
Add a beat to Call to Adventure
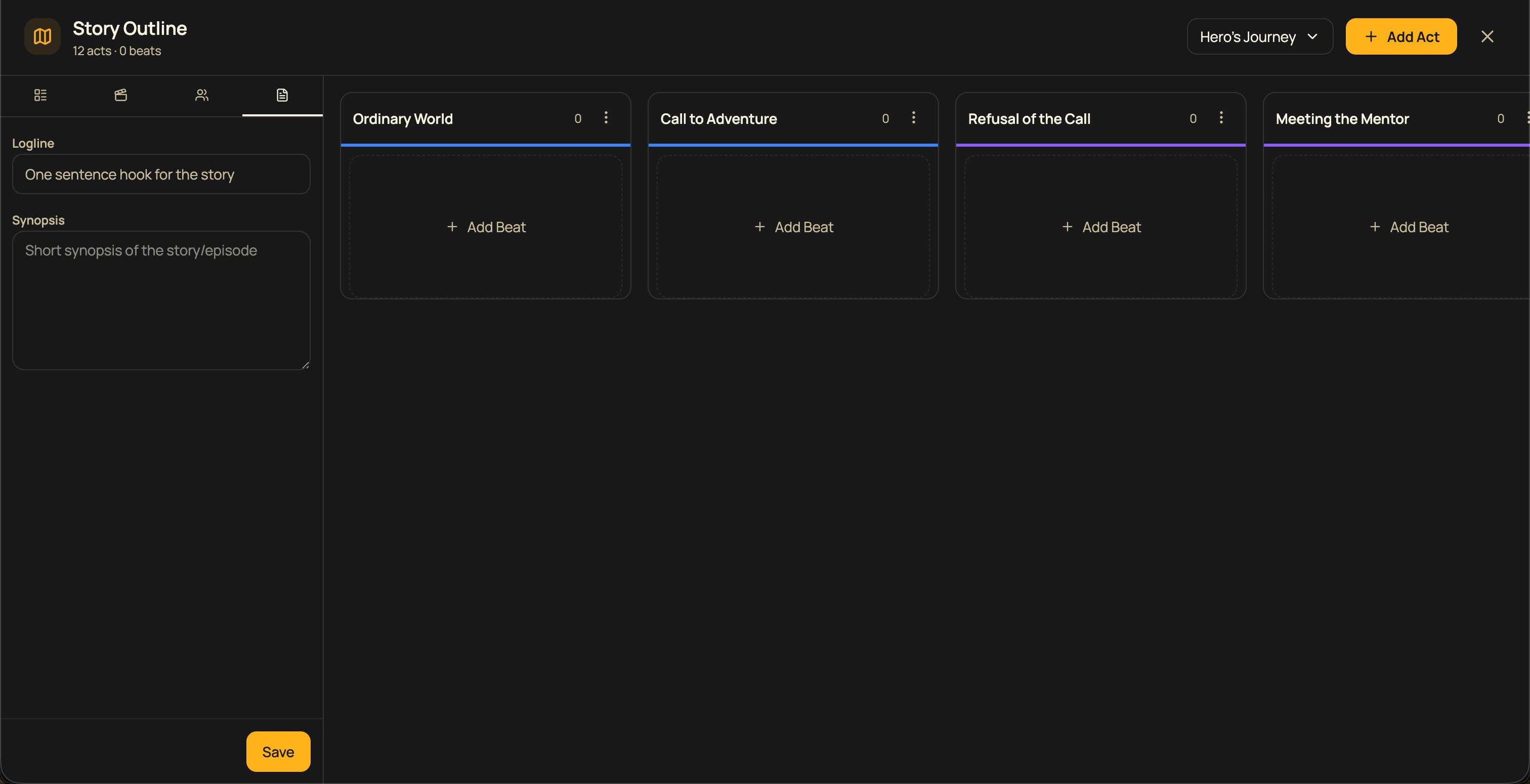793,227
